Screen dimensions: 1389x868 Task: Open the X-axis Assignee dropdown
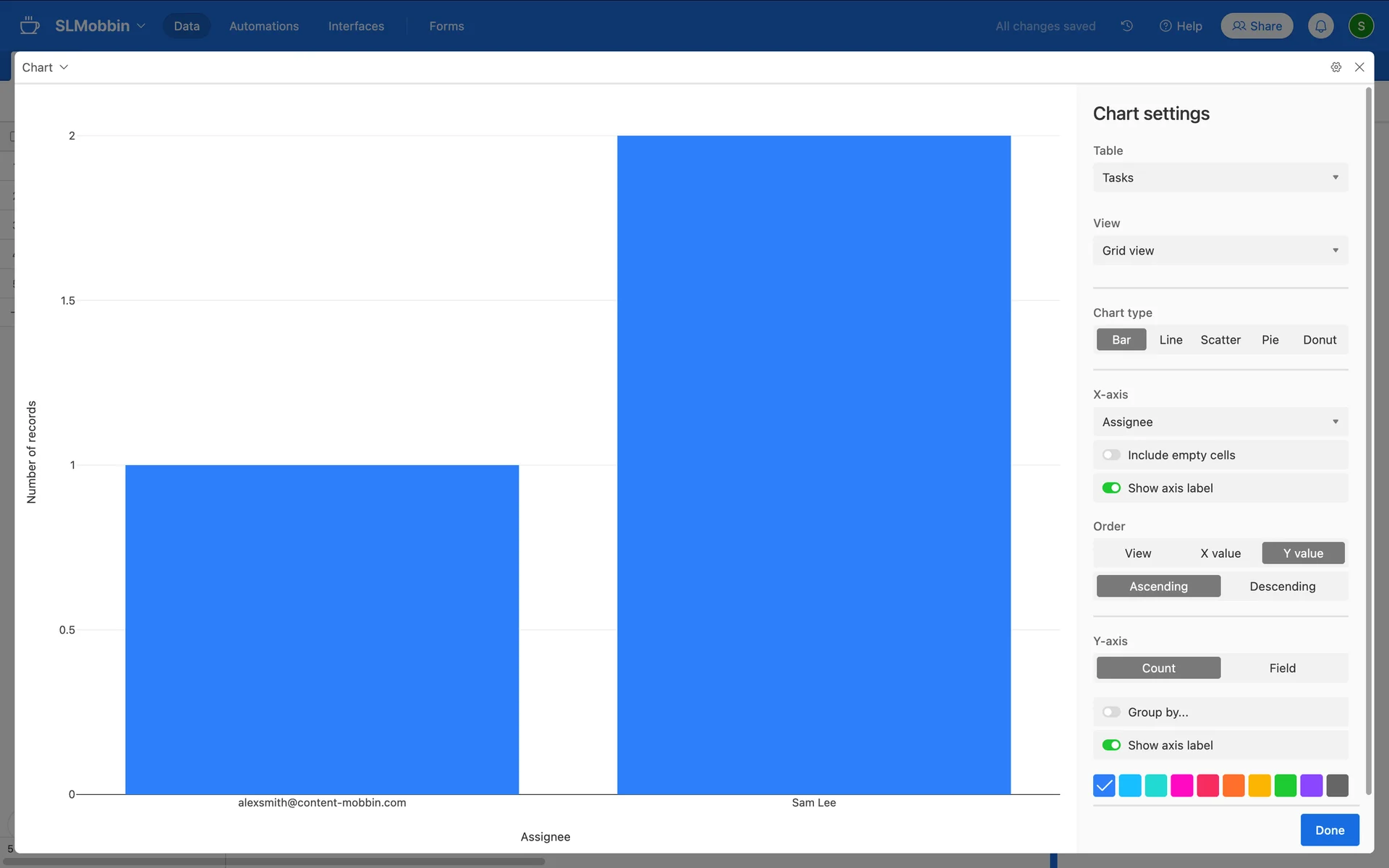click(x=1220, y=422)
